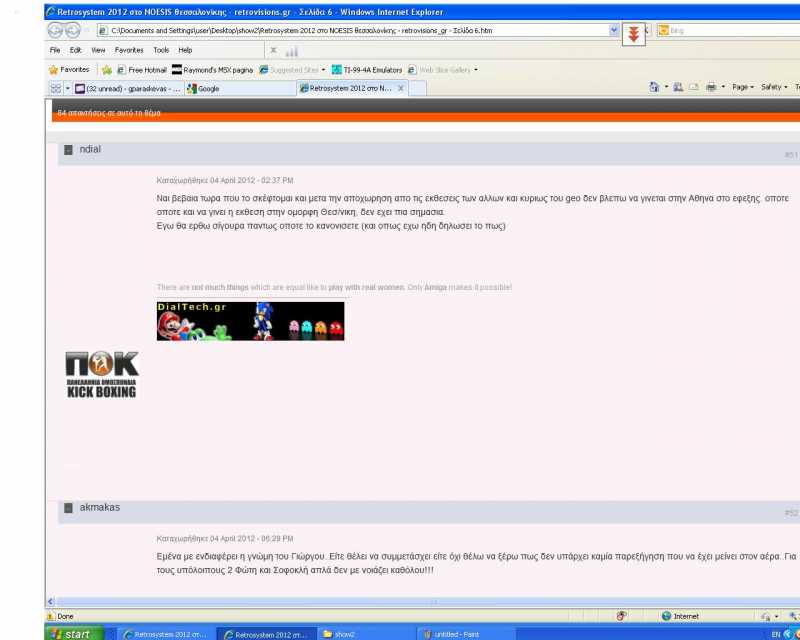Viewport: 800px width, 640px height.
Task: Switch to the Google tab
Action: (x=208, y=89)
